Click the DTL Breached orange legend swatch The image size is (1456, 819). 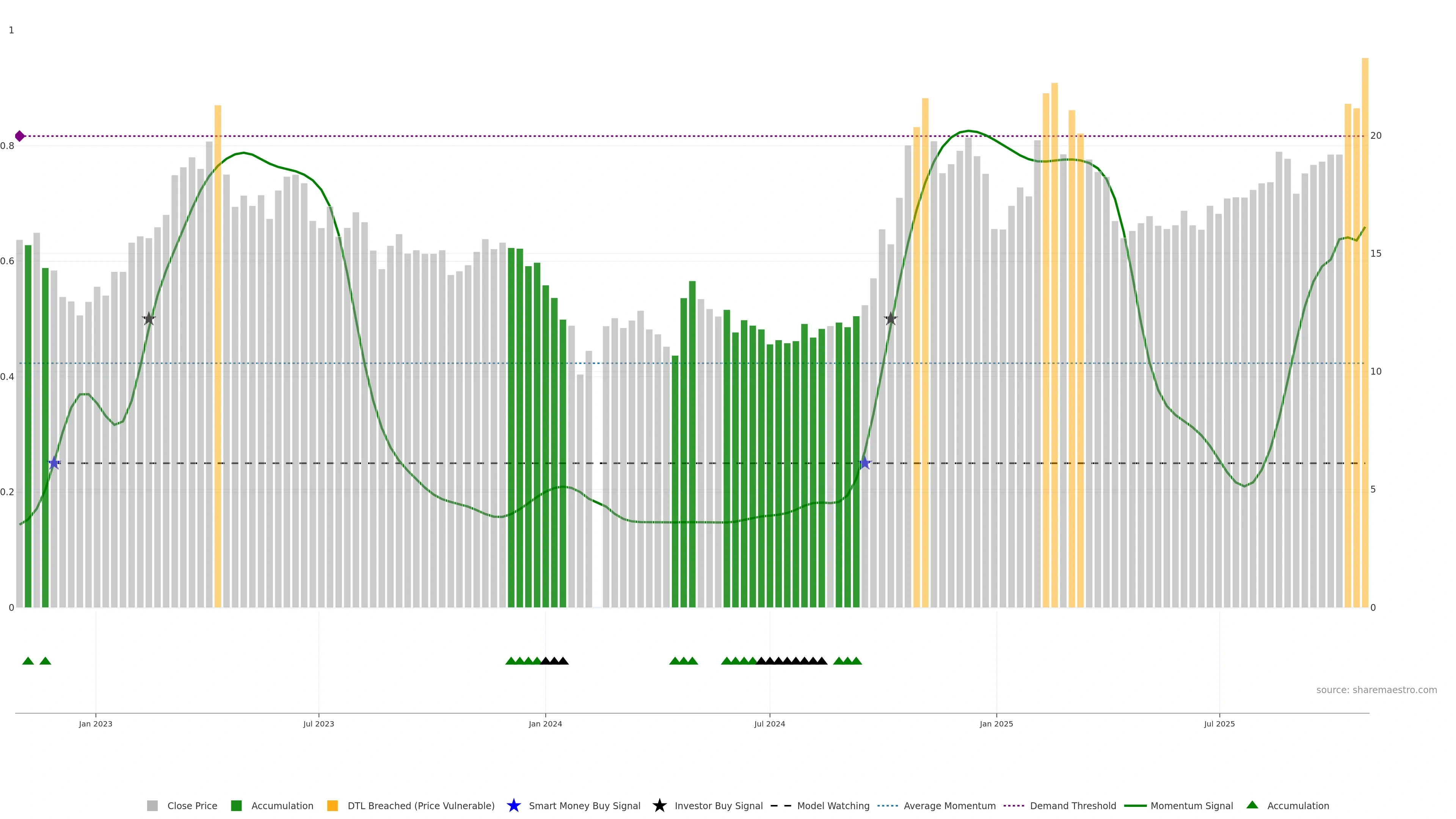tap(333, 806)
